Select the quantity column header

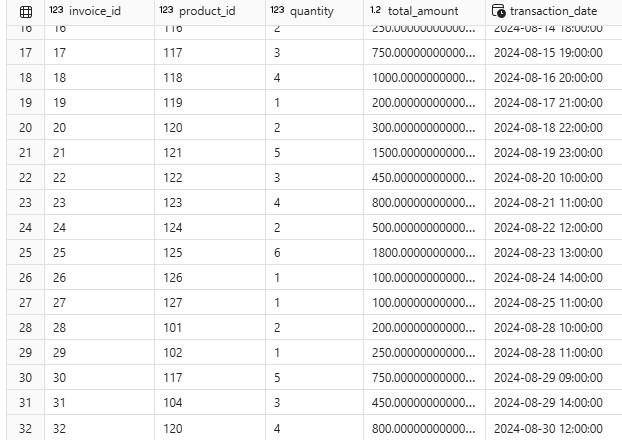[315, 12]
